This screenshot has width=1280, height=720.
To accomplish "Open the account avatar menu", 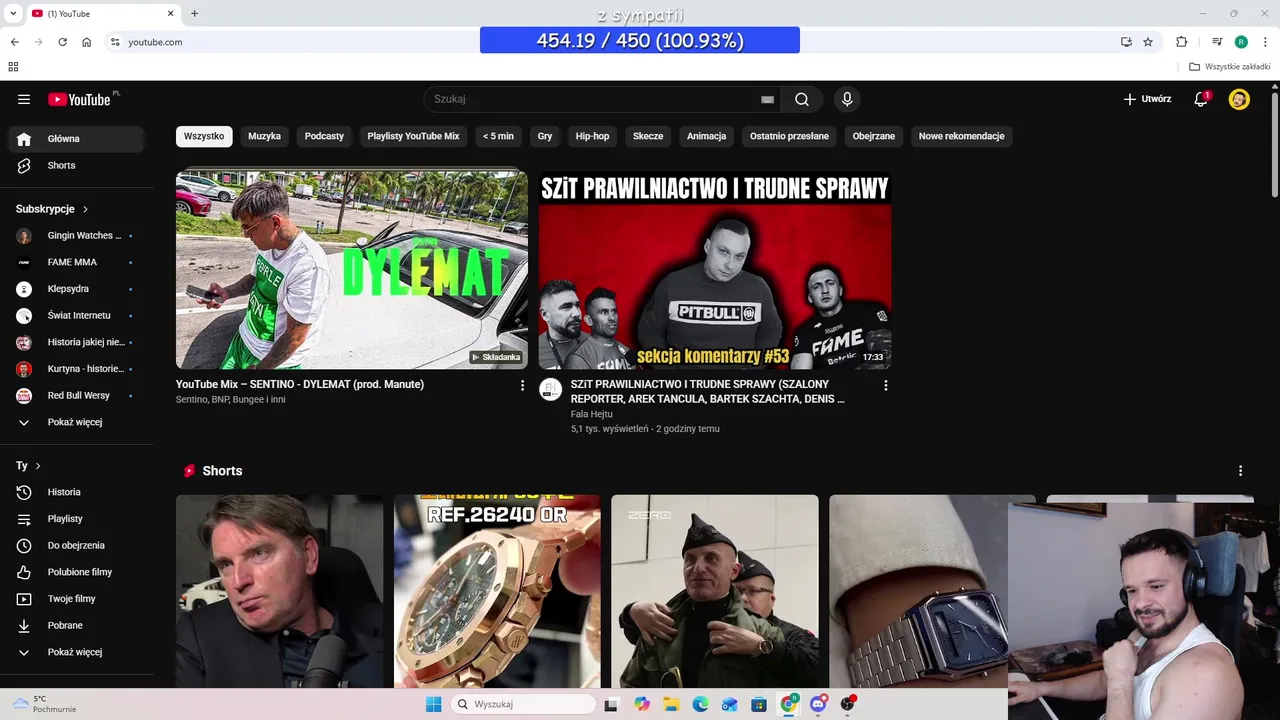I will 1239,99.
